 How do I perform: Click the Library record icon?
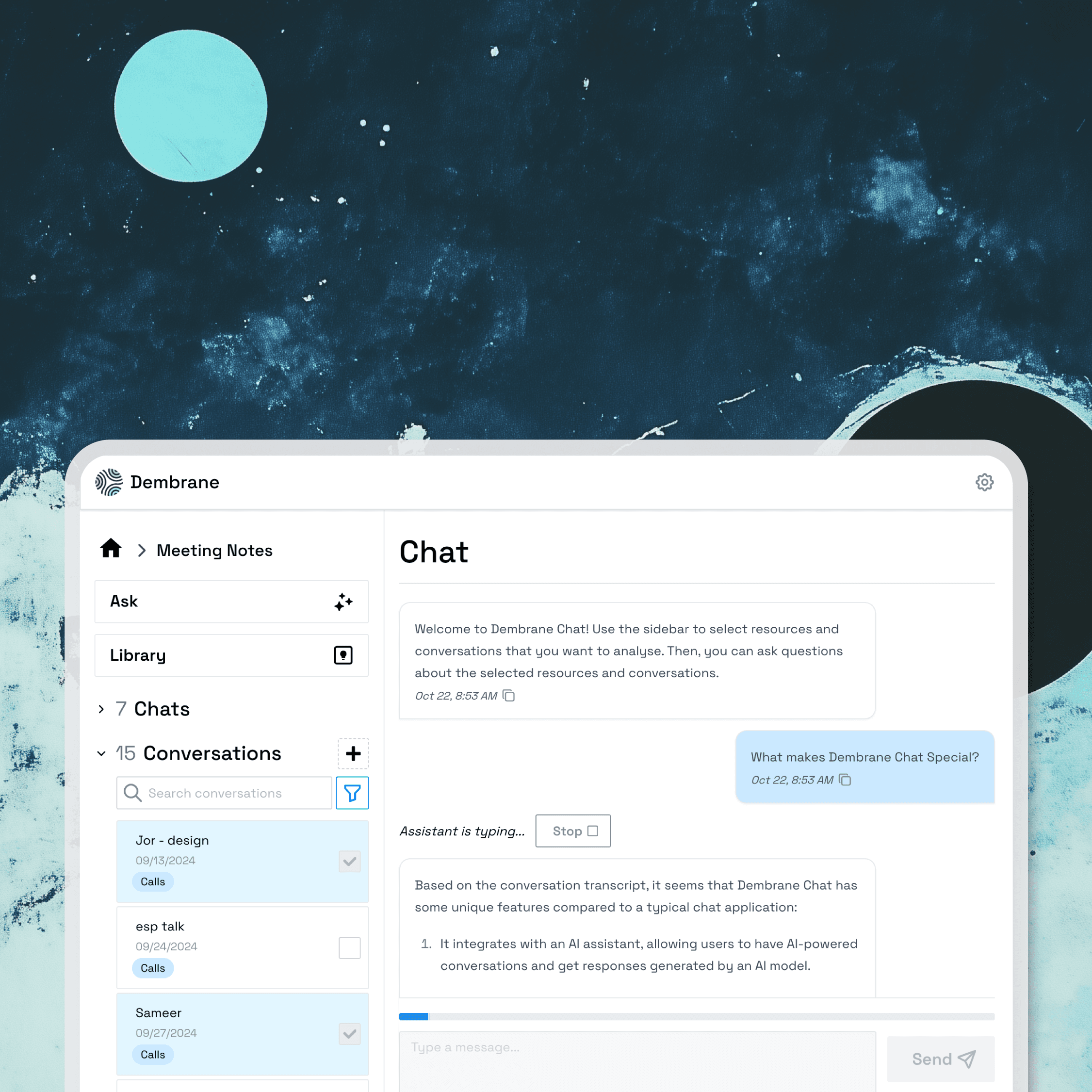[343, 655]
